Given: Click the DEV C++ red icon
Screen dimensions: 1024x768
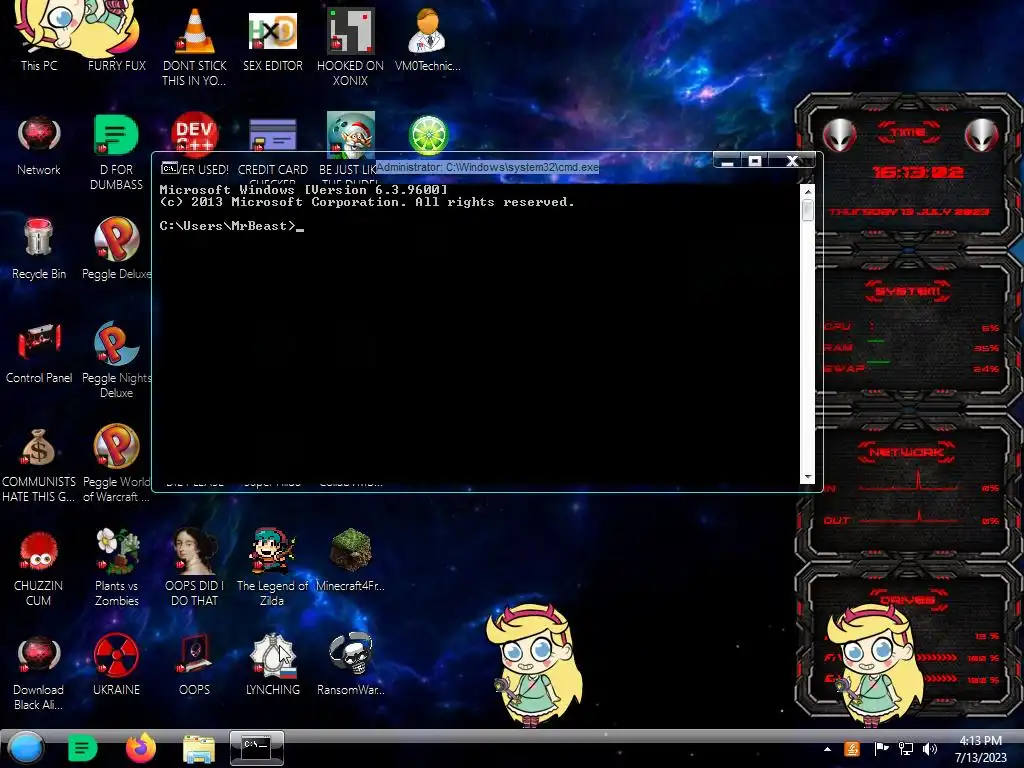Looking at the screenshot, I should pyautogui.click(x=195, y=132).
